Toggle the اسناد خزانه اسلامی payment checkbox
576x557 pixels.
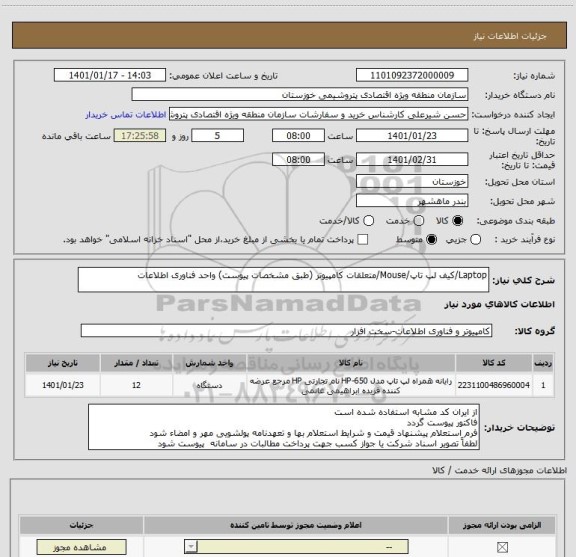coord(363,240)
